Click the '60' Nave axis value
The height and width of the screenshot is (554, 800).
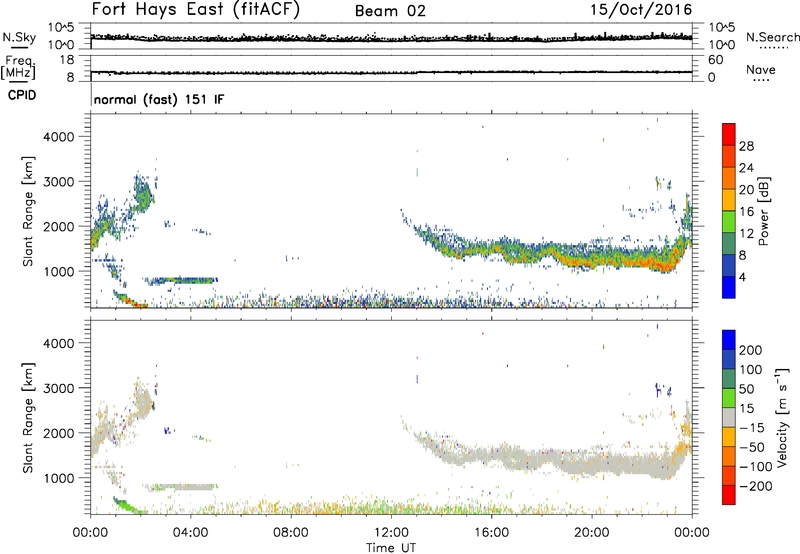pos(715,60)
